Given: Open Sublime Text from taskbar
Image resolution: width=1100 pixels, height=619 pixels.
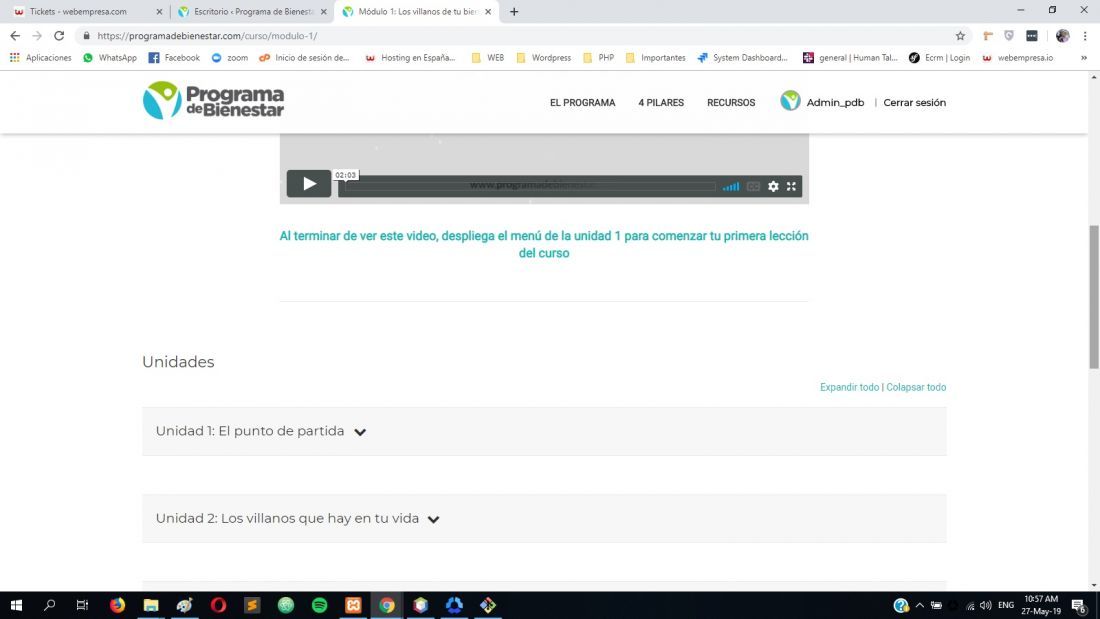Looking at the screenshot, I should (x=252, y=605).
